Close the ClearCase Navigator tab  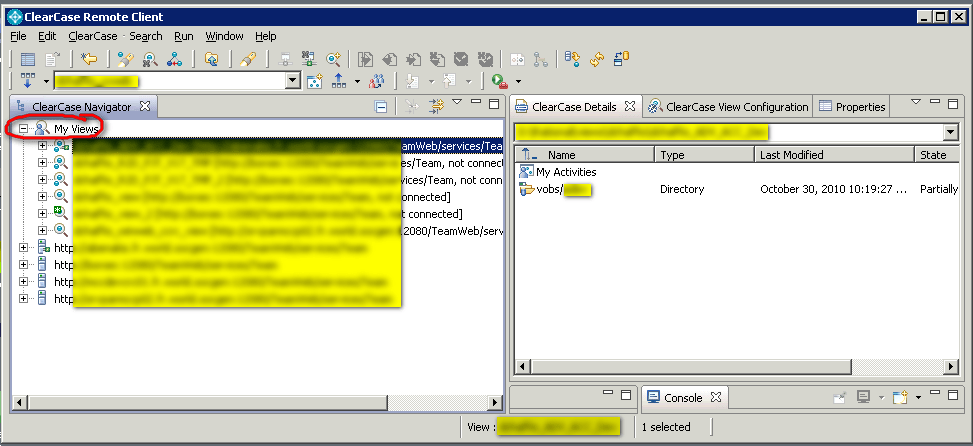coord(145,106)
